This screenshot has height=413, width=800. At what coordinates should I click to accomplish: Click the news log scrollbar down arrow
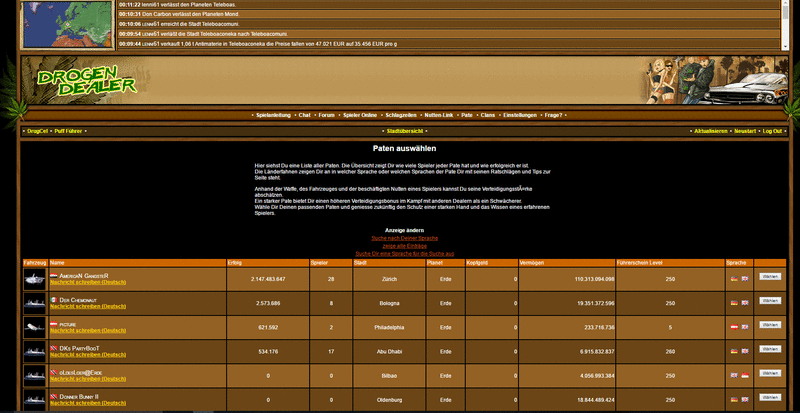coord(784,46)
